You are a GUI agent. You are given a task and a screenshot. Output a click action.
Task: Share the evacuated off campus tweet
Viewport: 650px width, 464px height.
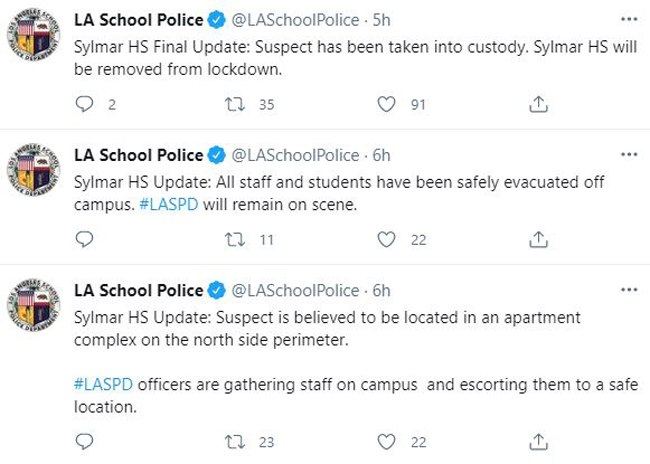[538, 239]
